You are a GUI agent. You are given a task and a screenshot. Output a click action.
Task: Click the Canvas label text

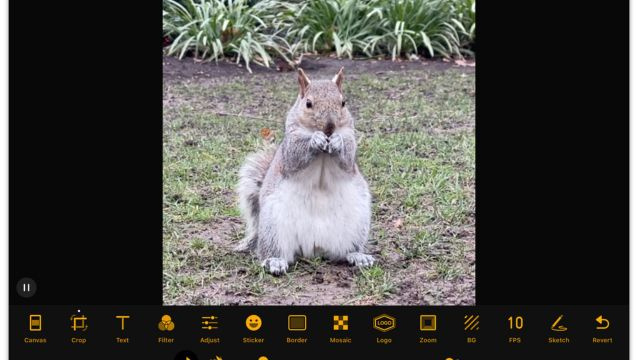pos(35,340)
